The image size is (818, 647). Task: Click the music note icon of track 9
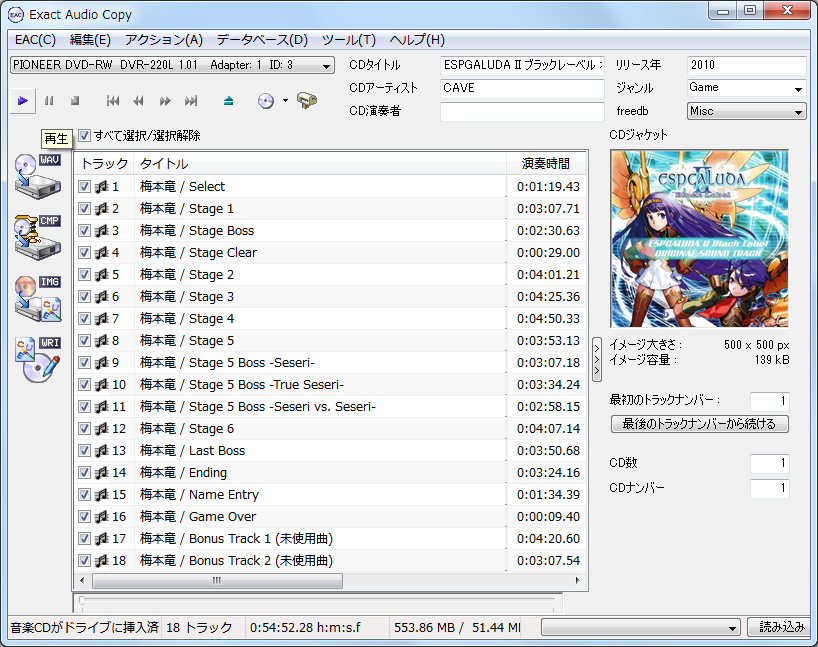click(102, 362)
